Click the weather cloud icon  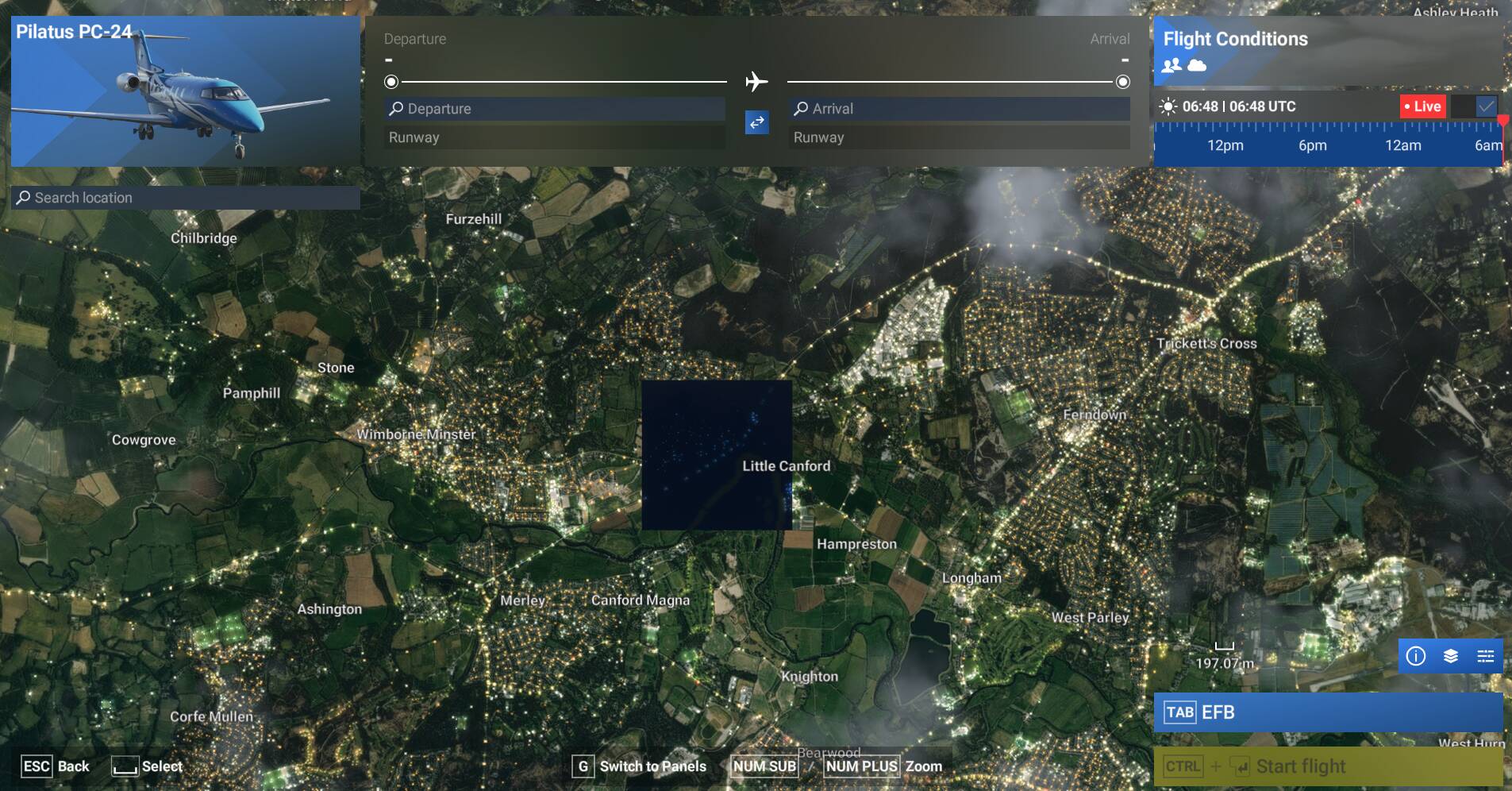[x=1197, y=66]
